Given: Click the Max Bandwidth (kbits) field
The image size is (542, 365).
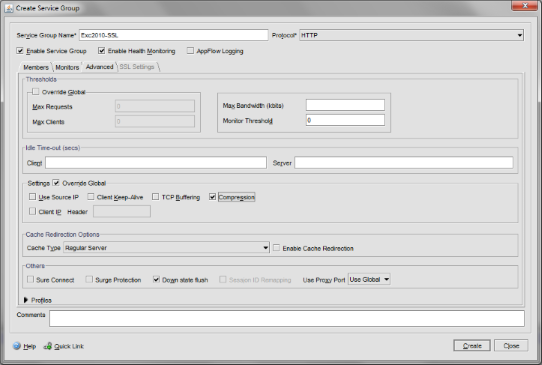Looking at the screenshot, I should 345,105.
